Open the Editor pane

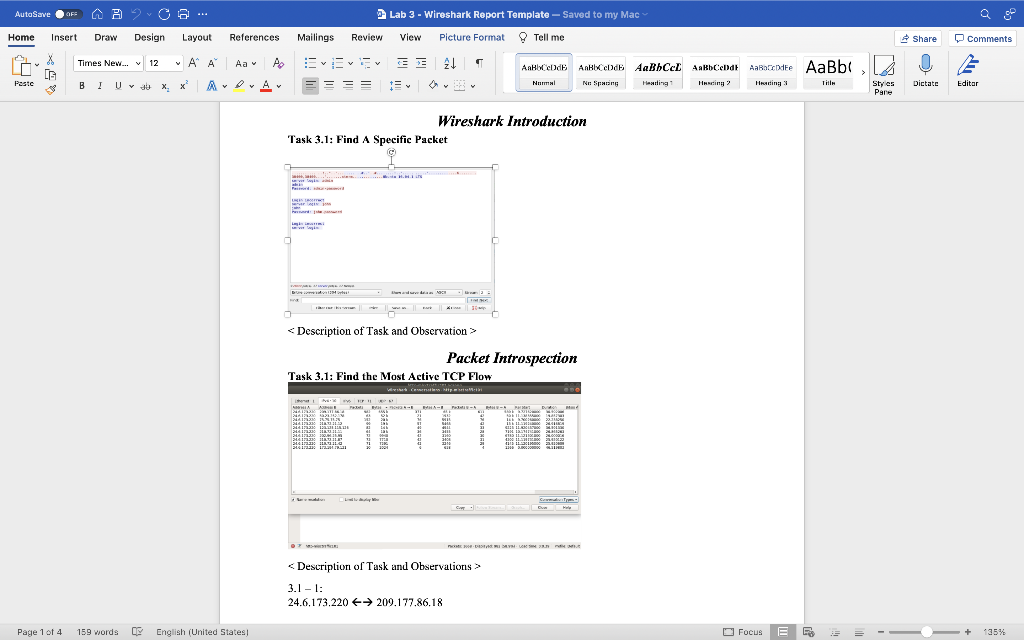click(966, 71)
